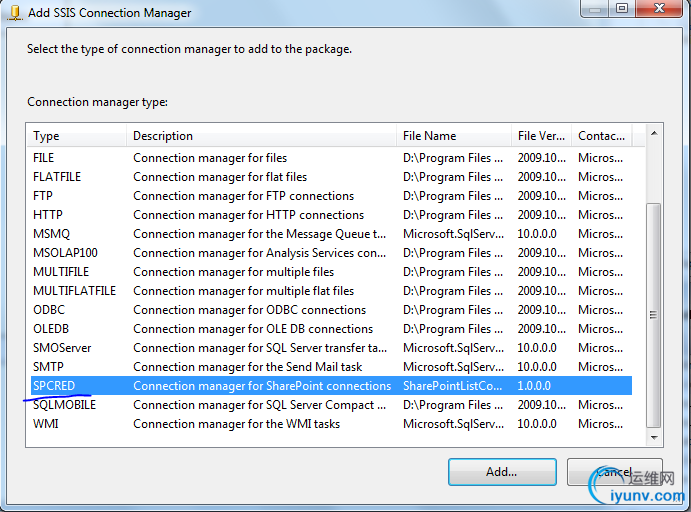
Task: Choose the FTP connection manager
Action: point(43,196)
